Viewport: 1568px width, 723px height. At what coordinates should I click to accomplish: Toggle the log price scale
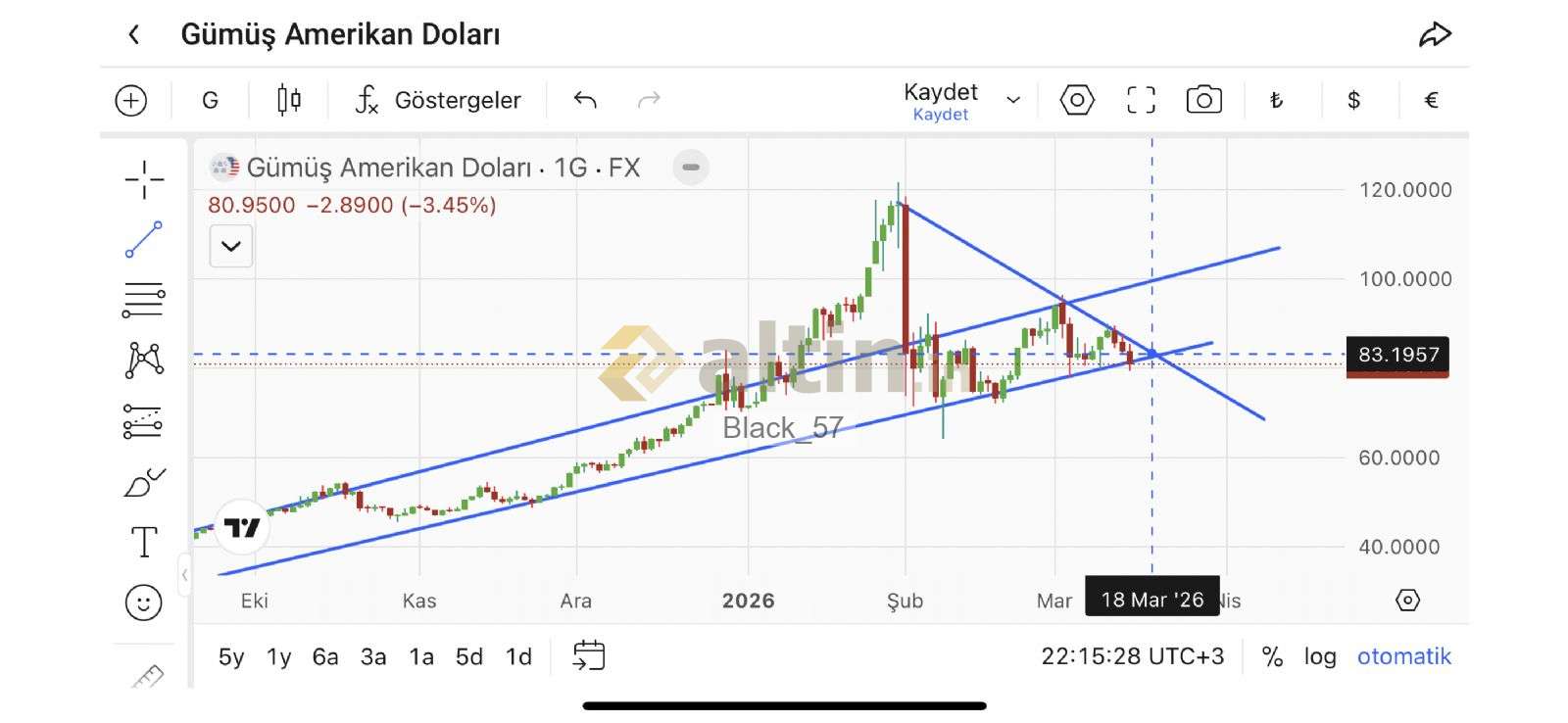[1320, 656]
